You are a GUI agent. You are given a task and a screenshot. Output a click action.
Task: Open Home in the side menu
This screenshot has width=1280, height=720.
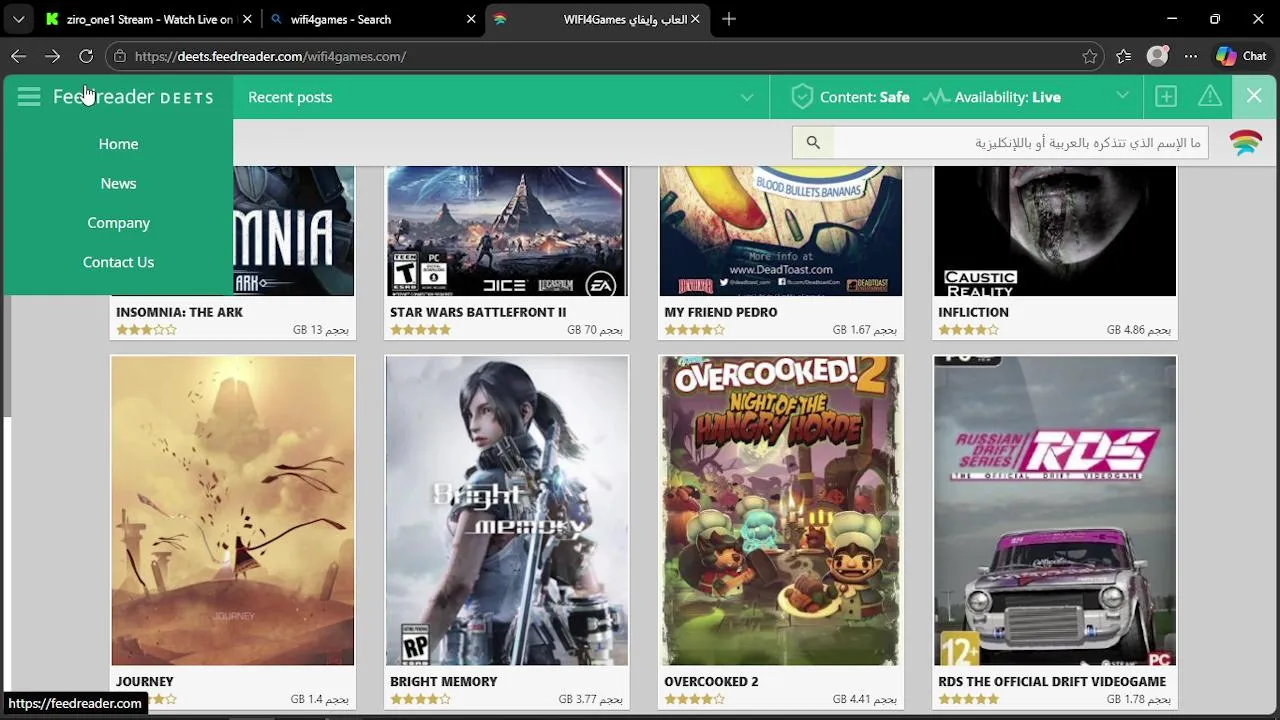pos(118,144)
